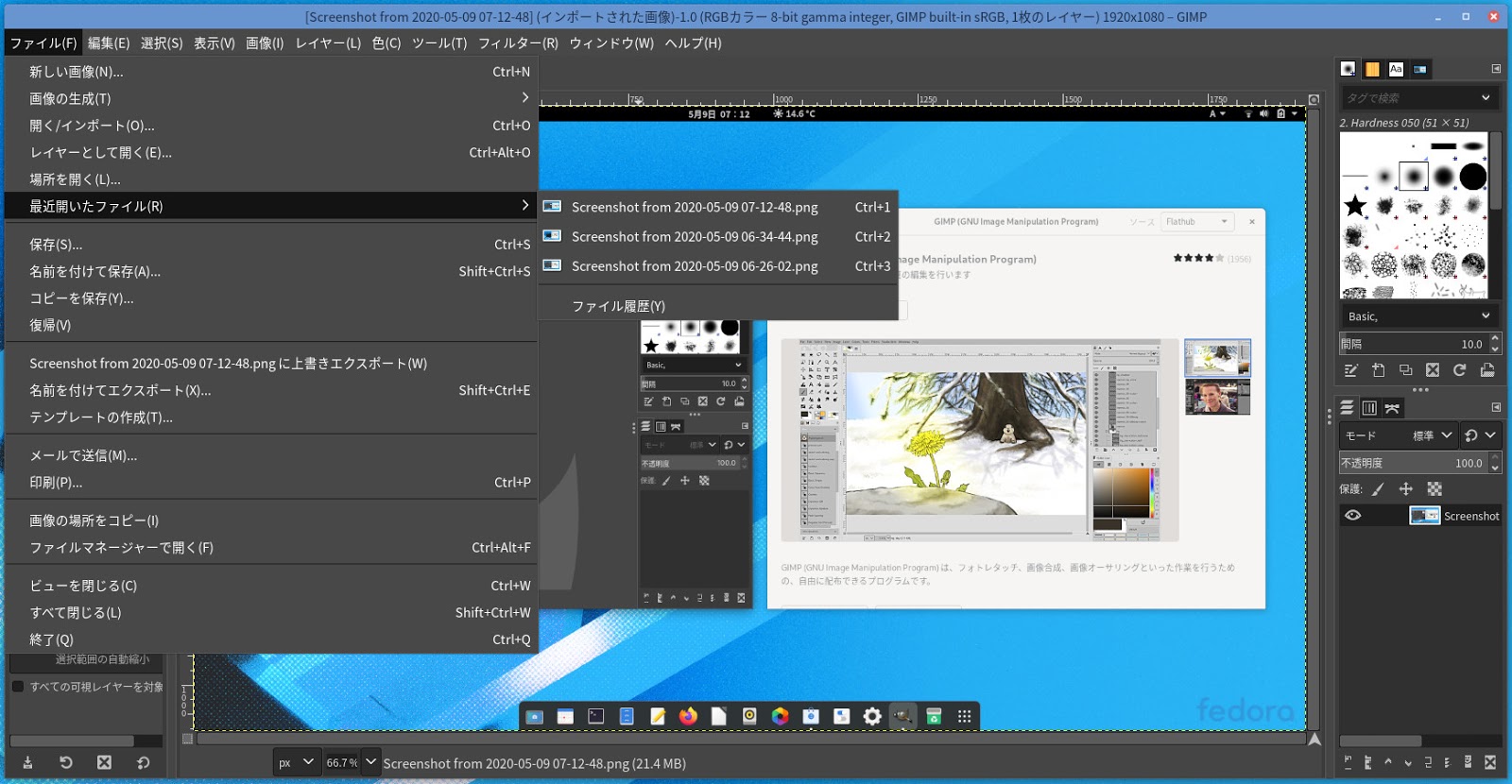This screenshot has width=1512, height=784.
Task: Select the star brush thumbnail
Action: (1355, 205)
